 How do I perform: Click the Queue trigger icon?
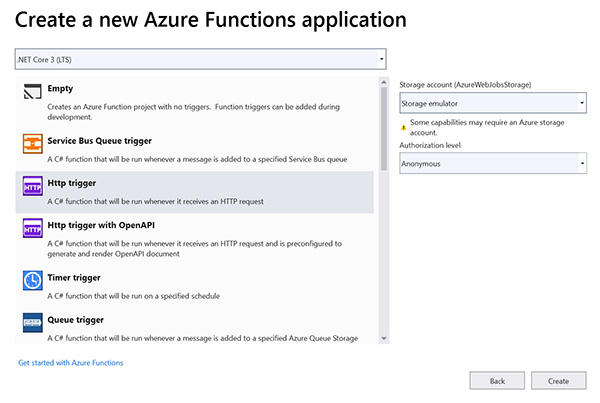click(33, 323)
